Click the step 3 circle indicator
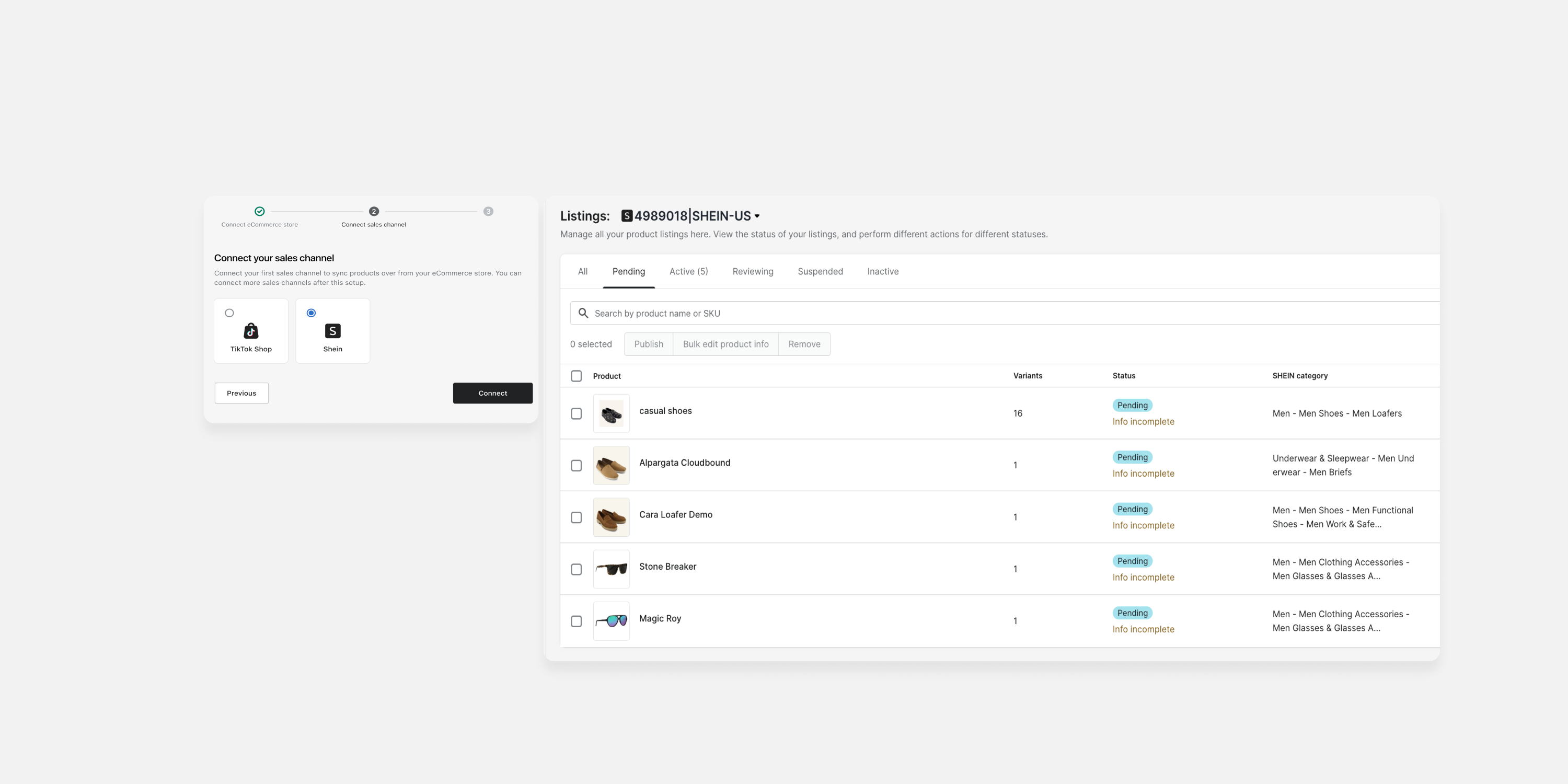The image size is (1568, 784). tap(488, 211)
